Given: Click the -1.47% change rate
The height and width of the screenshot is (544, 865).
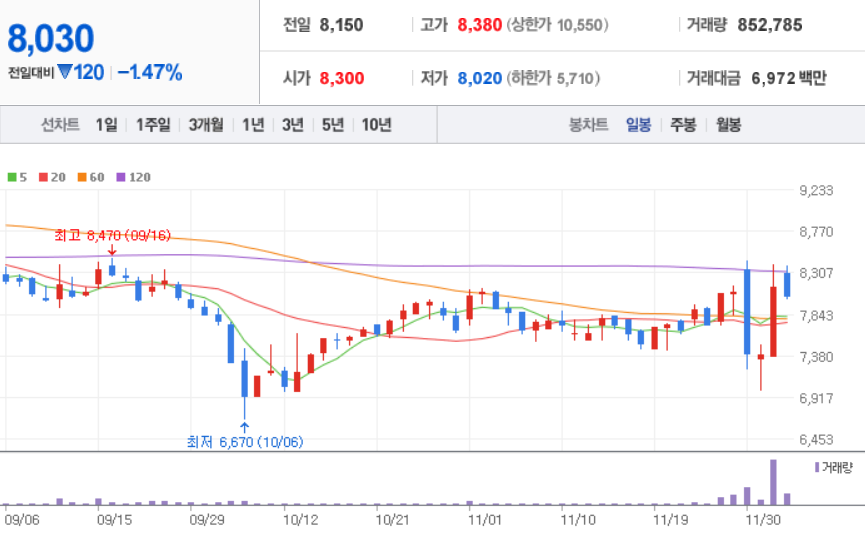Looking at the screenshot, I should (x=149, y=72).
